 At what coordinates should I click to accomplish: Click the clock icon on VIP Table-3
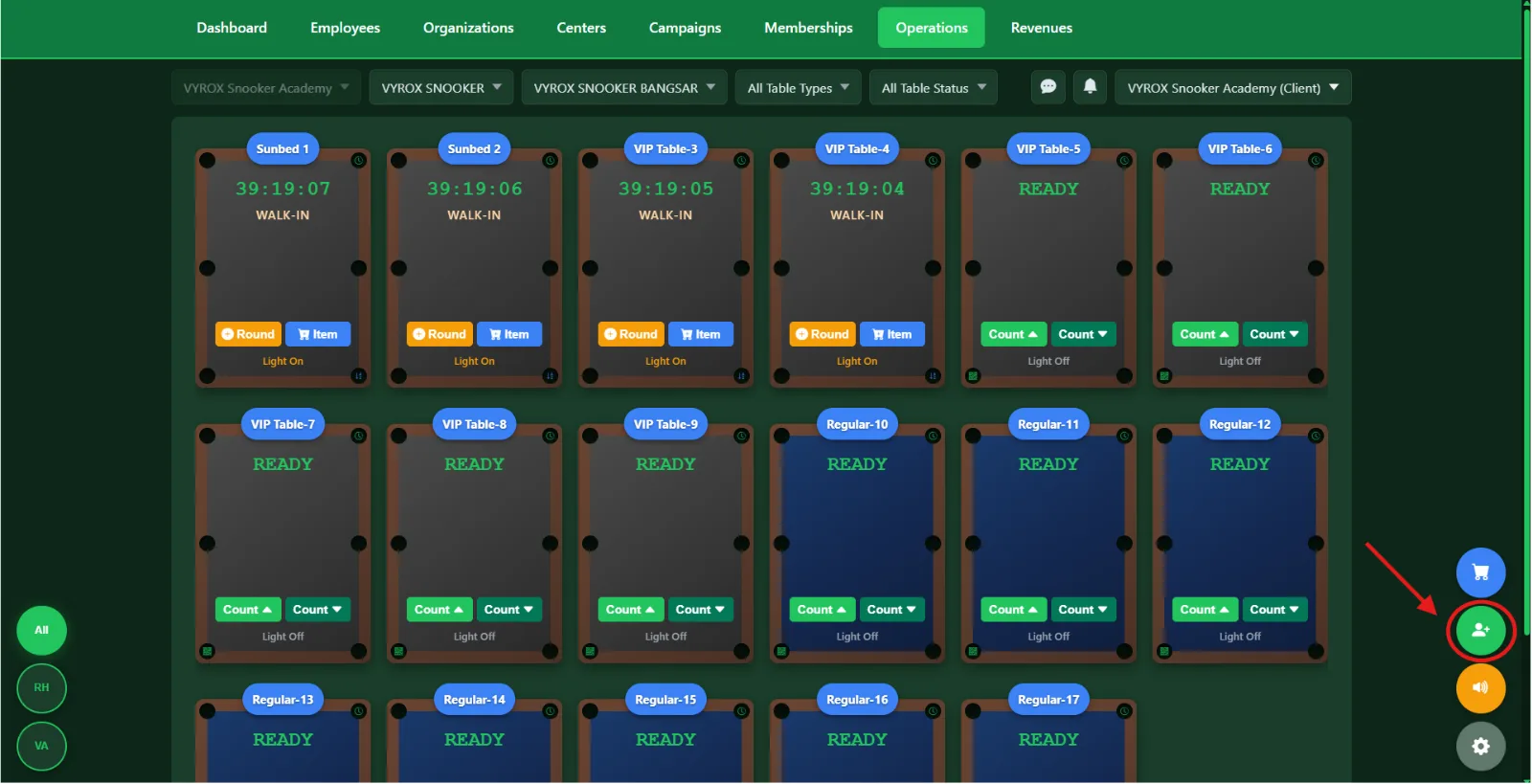coord(741,160)
